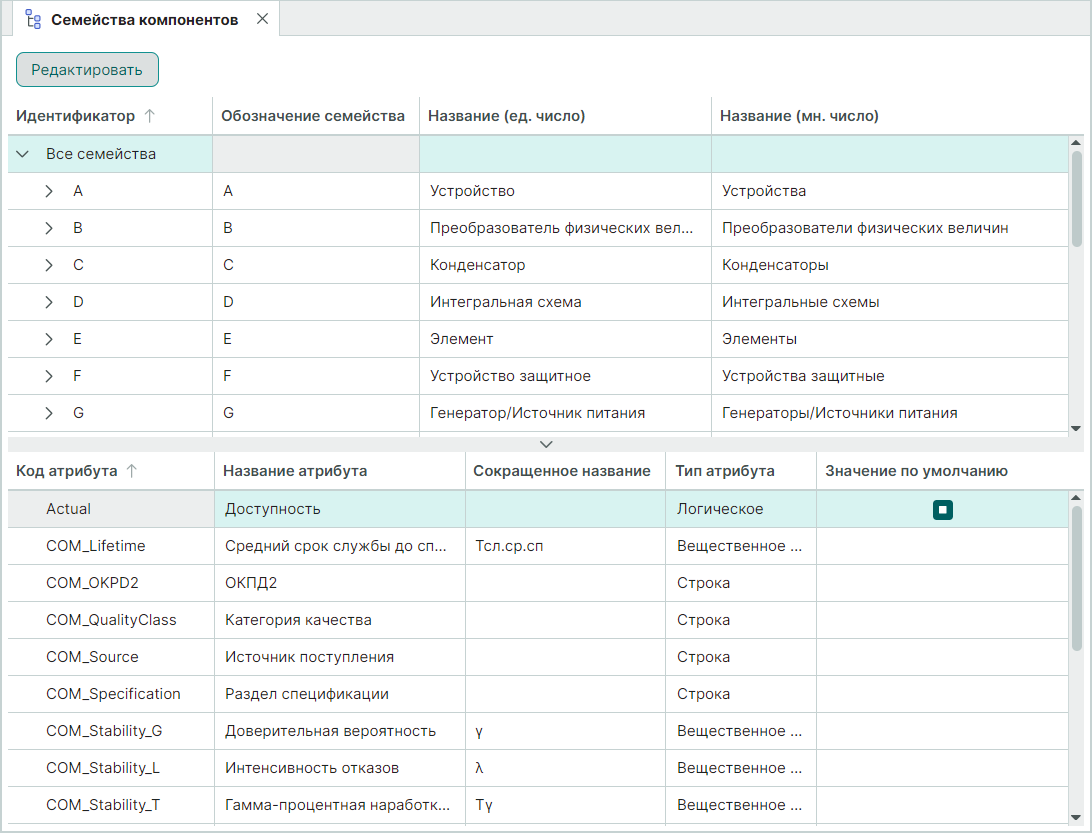Sort by Код атрибута column arrow

pos(132,471)
